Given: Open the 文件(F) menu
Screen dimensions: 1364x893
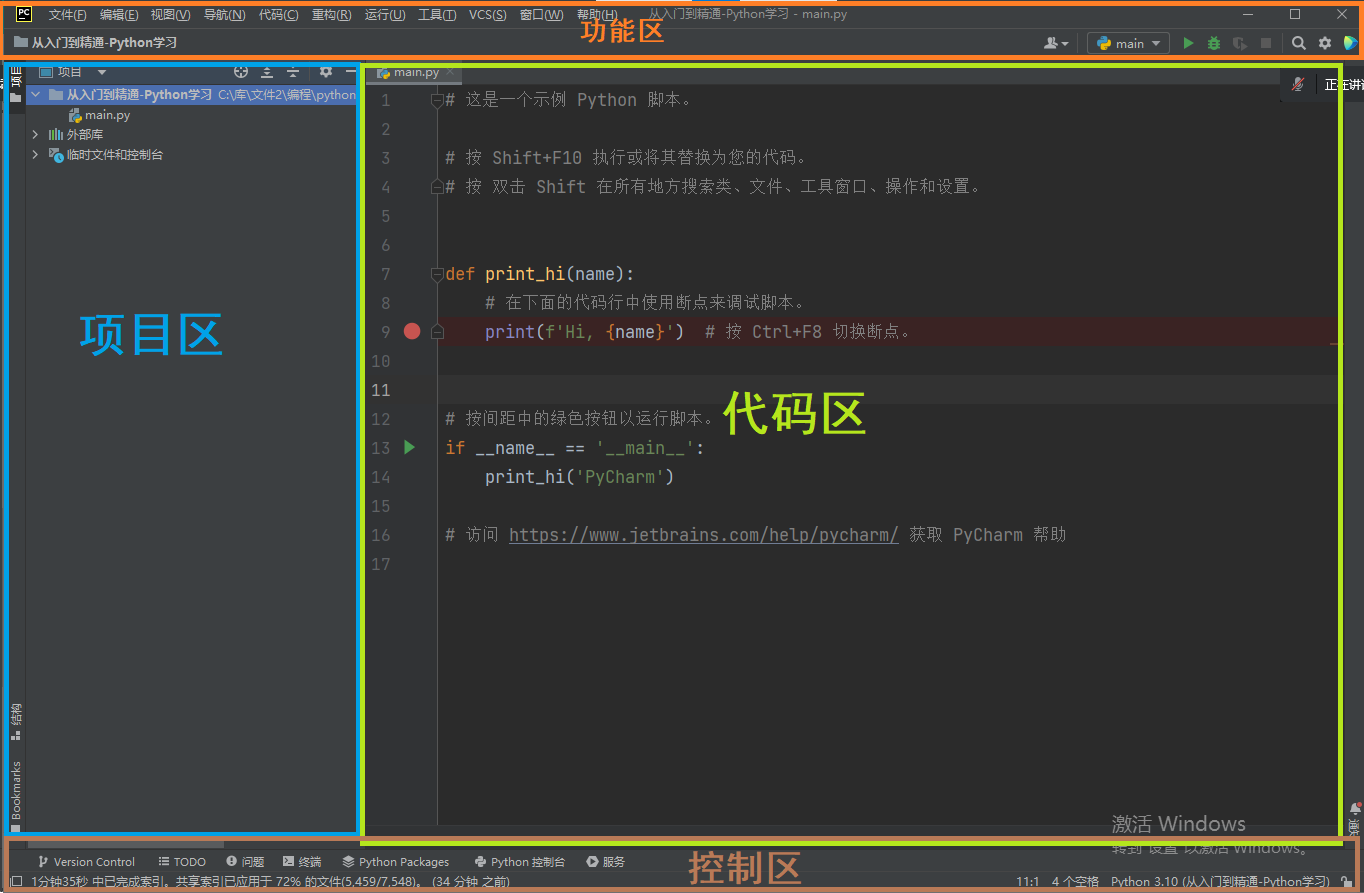Looking at the screenshot, I should [x=67, y=15].
